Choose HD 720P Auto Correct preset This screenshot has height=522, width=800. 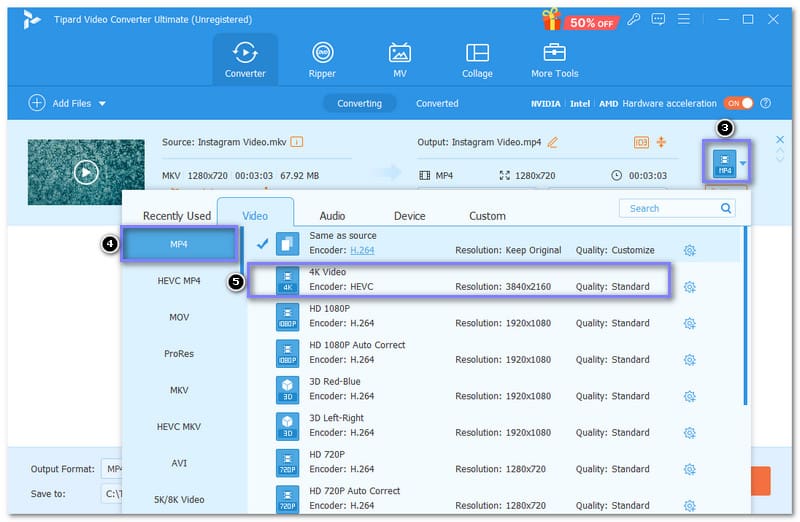[492, 499]
